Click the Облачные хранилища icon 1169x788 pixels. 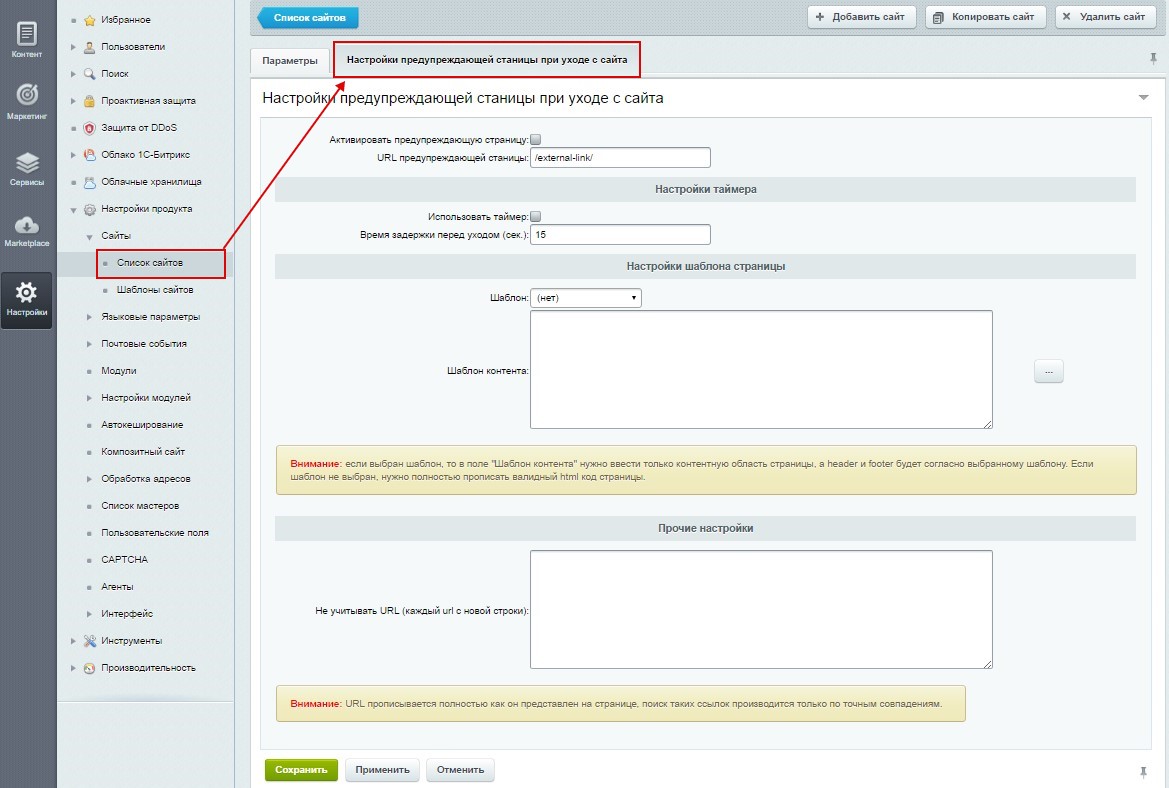pyautogui.click(x=89, y=182)
